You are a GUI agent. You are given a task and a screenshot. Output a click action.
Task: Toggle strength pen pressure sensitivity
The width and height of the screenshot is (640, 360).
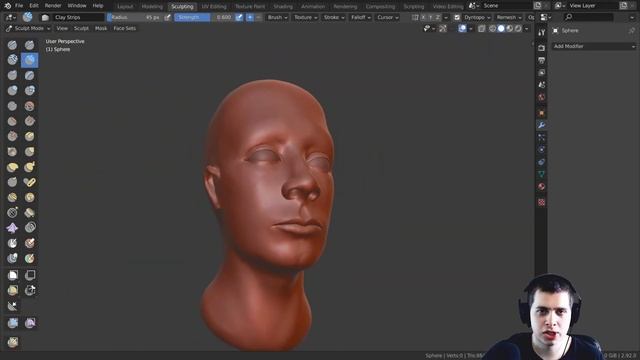tap(239, 17)
